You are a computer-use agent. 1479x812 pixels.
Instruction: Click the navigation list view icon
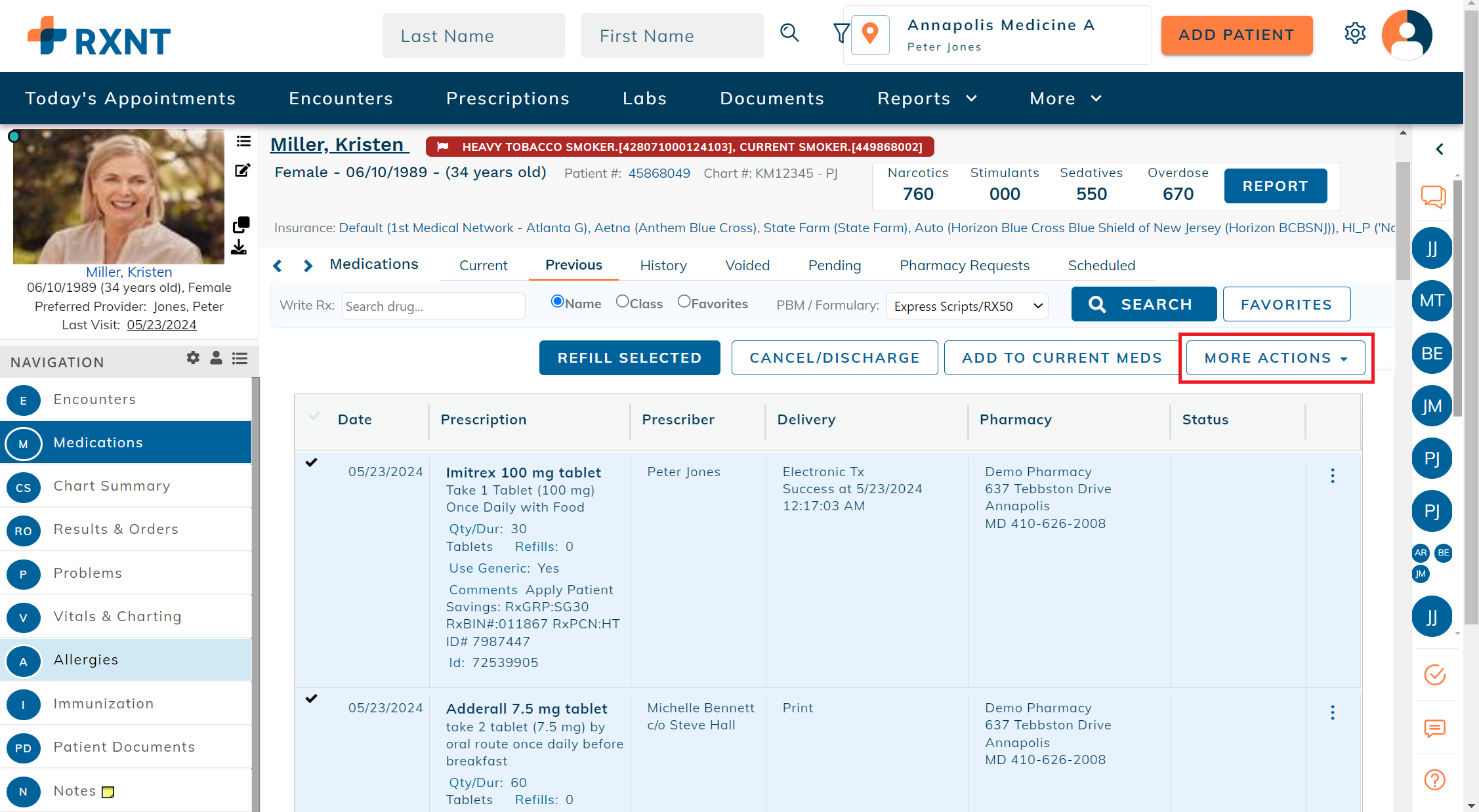click(240, 358)
